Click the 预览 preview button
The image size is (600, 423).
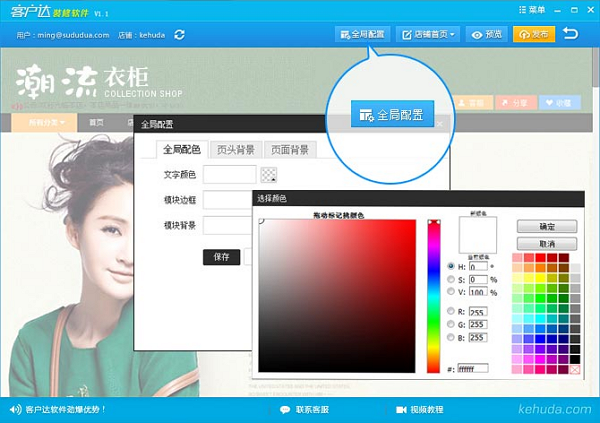coord(487,34)
